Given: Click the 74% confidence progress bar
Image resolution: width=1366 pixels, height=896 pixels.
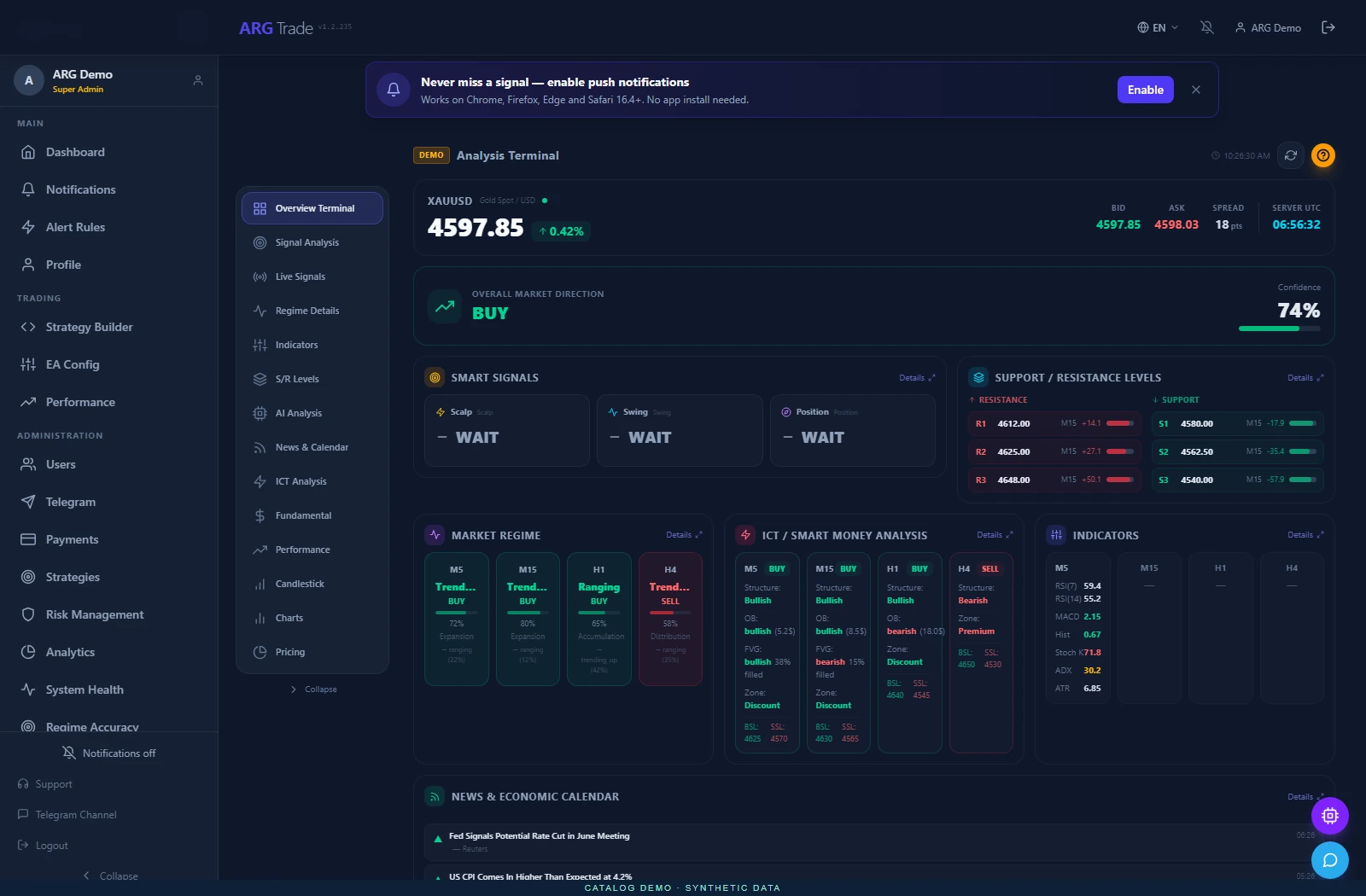Looking at the screenshot, I should click(1279, 329).
